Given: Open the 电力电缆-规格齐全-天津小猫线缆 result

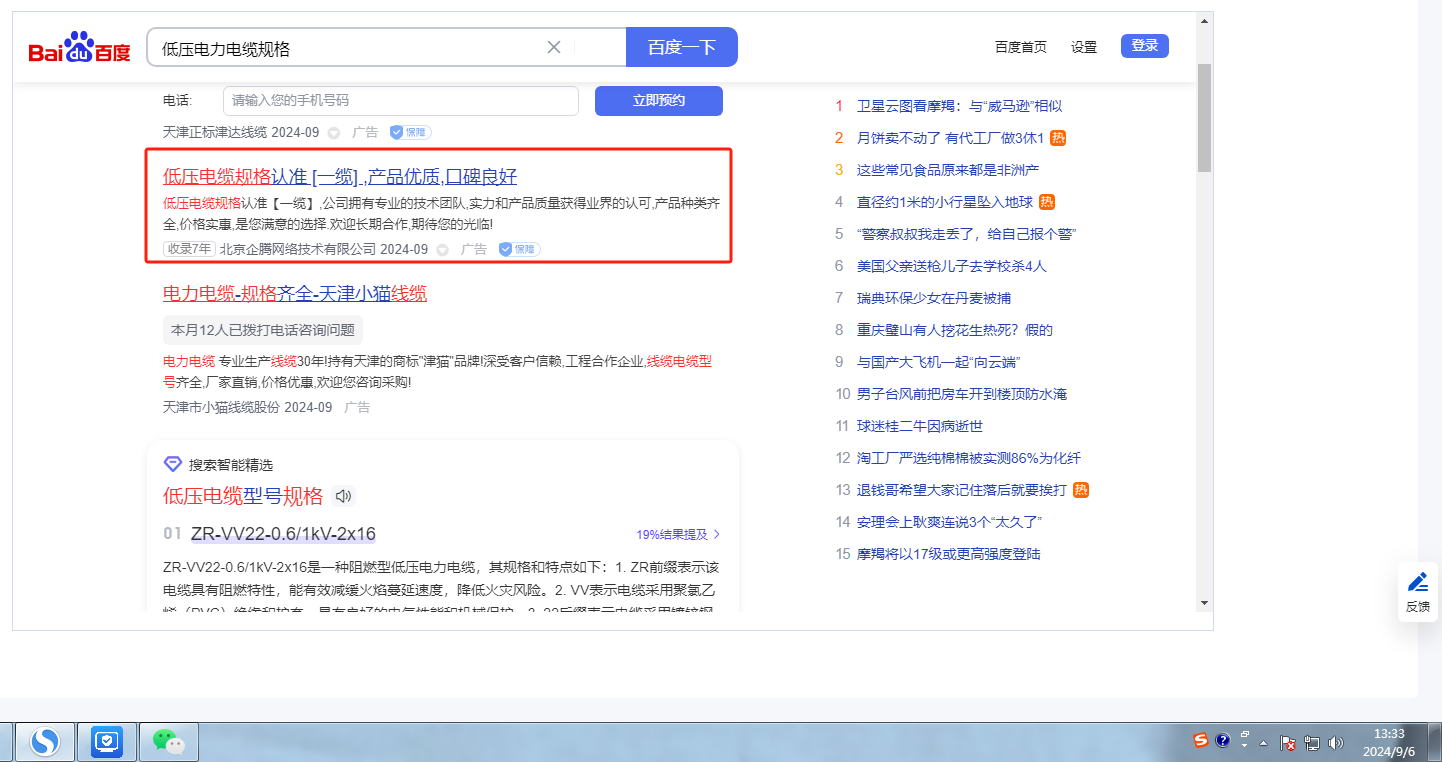Looking at the screenshot, I should click(x=295, y=294).
